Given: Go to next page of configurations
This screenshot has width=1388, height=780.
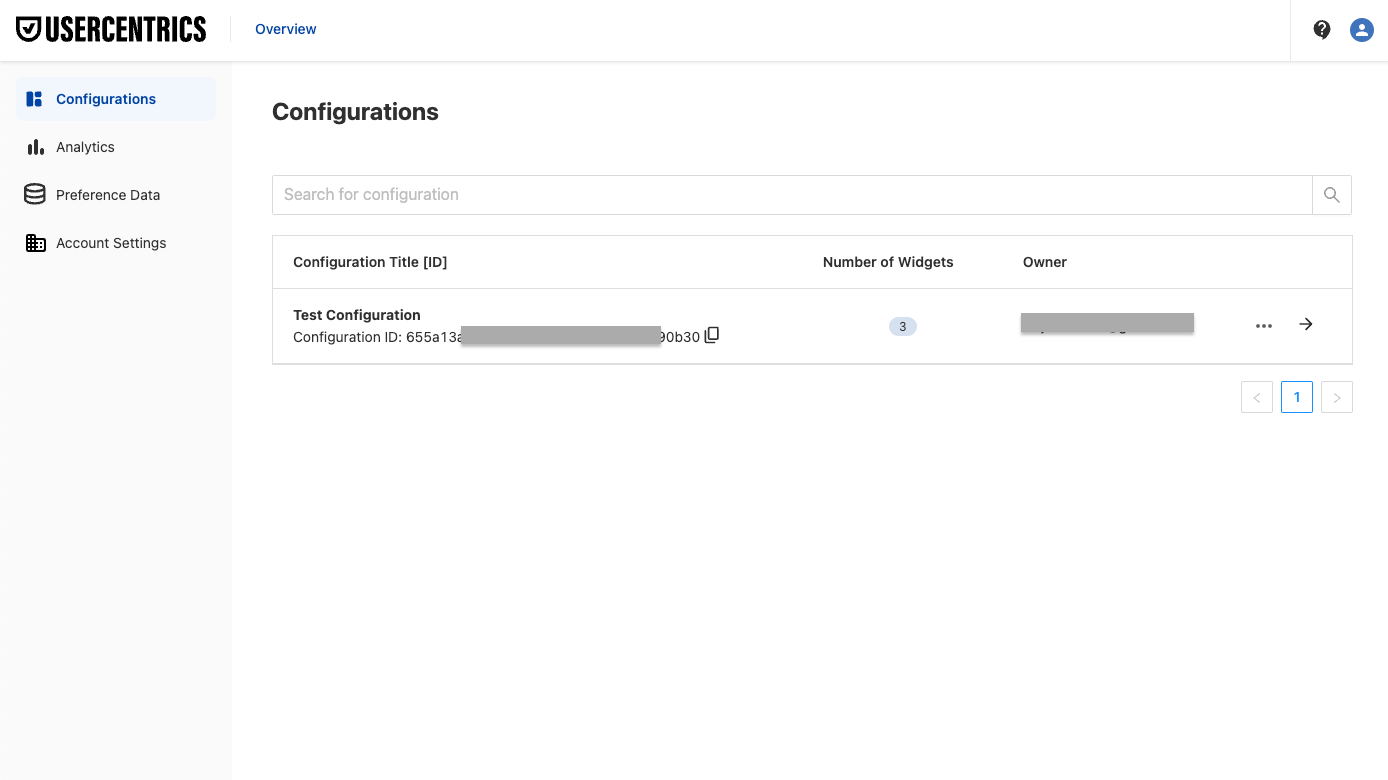Looking at the screenshot, I should 1337,397.
